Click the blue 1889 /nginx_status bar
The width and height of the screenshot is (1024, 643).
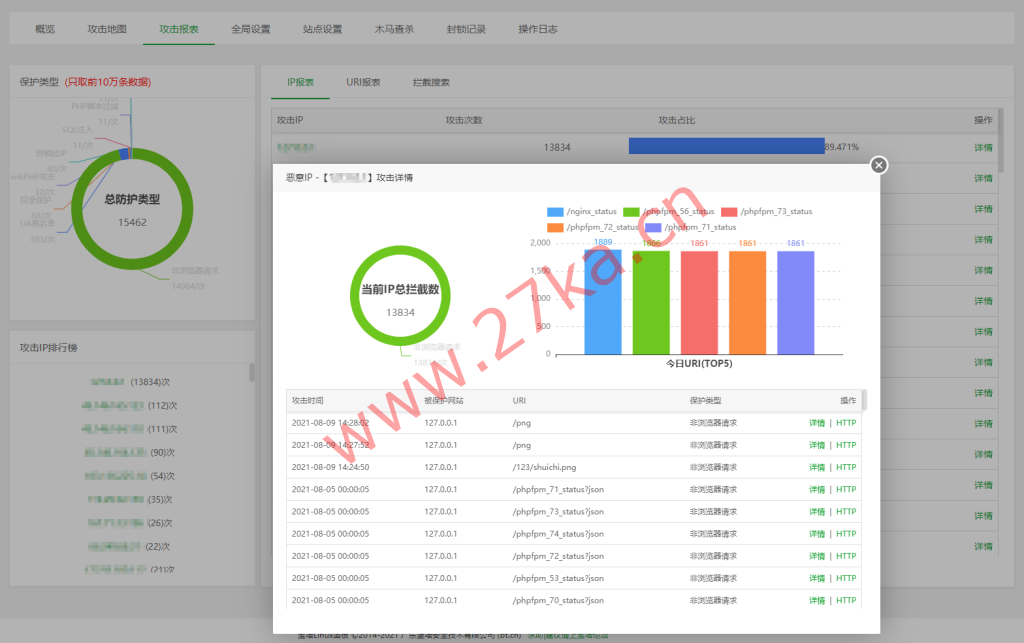(603, 302)
